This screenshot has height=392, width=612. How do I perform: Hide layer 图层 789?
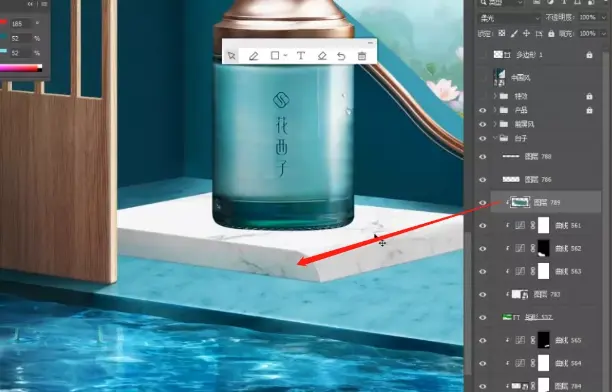click(483, 203)
